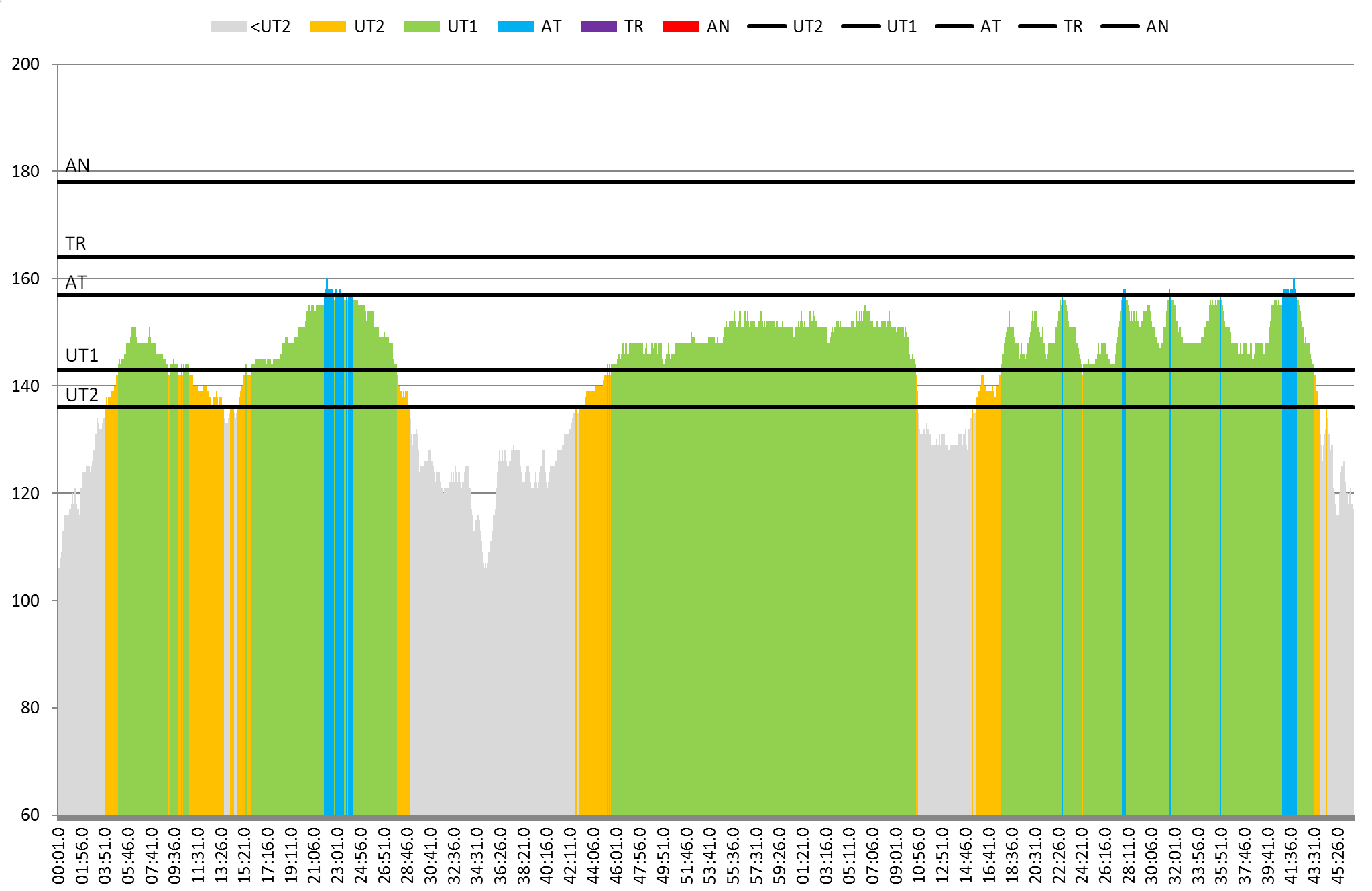Click the 00:01.0 time label on horizontal axis
Viewport: 1372px width, 891px height.
tap(58, 855)
